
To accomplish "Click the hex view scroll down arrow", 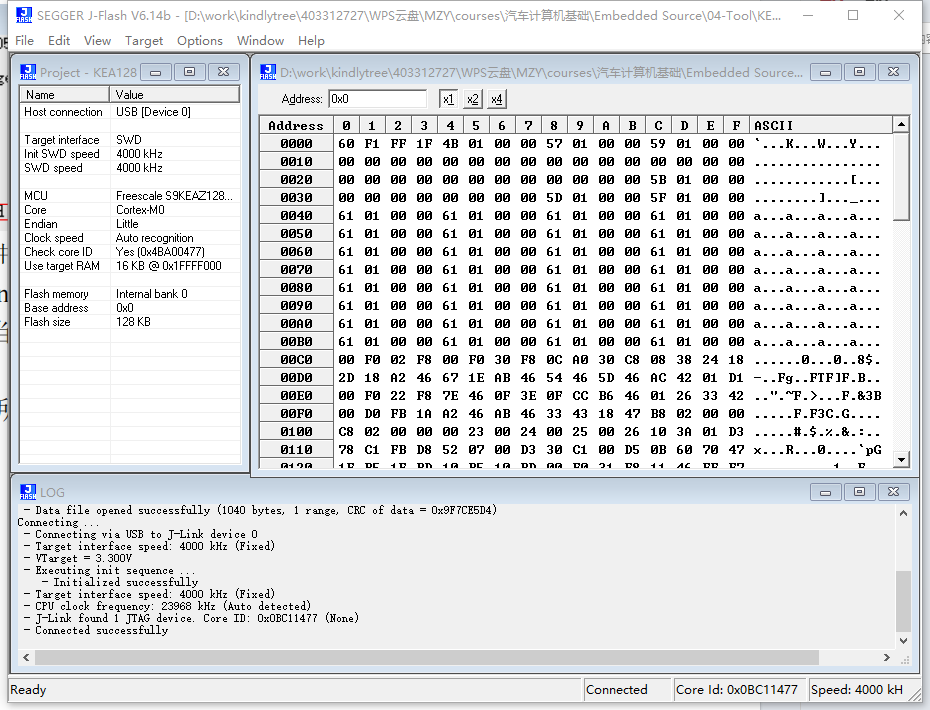I will [901, 459].
